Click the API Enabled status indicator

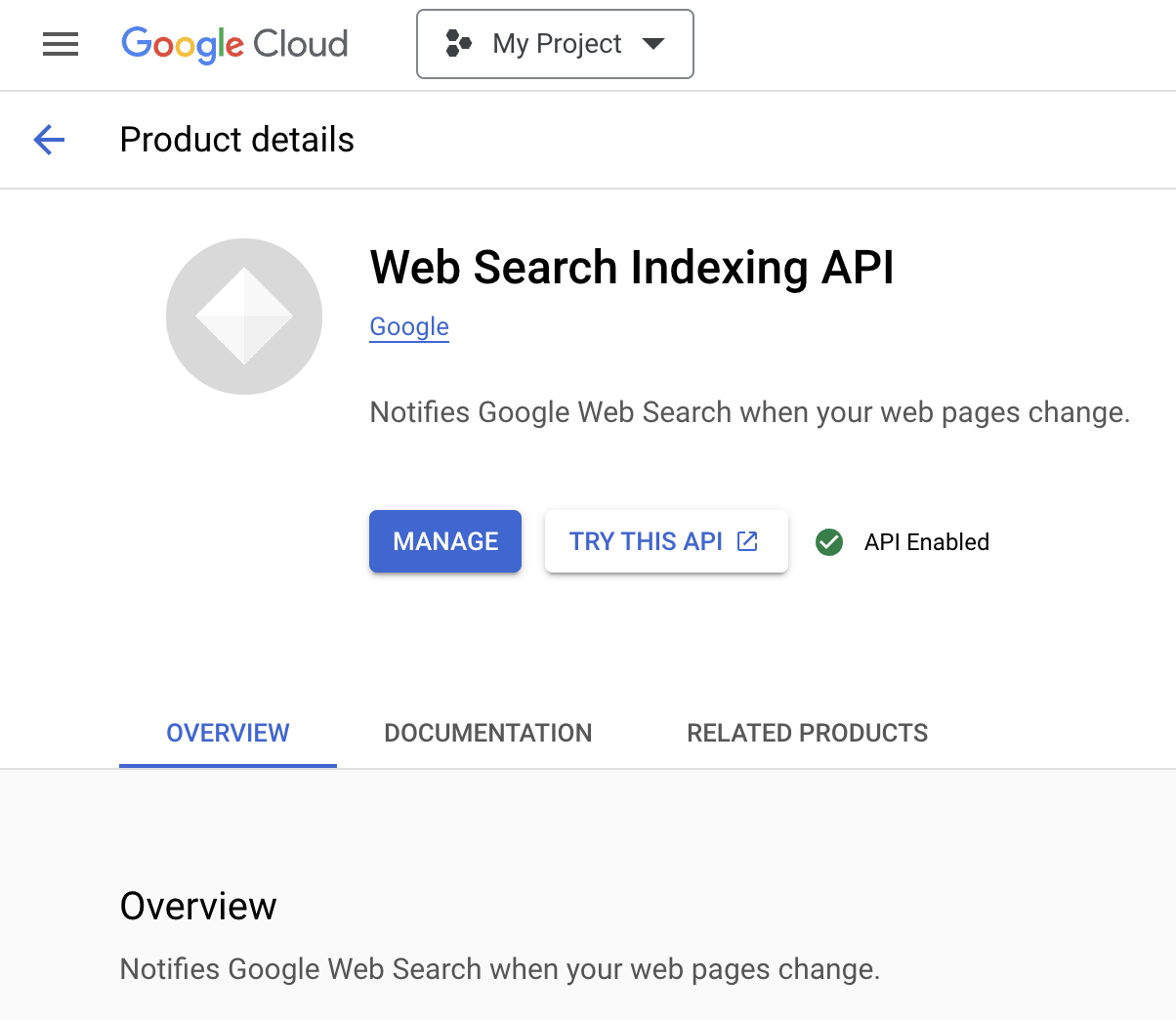pos(903,541)
